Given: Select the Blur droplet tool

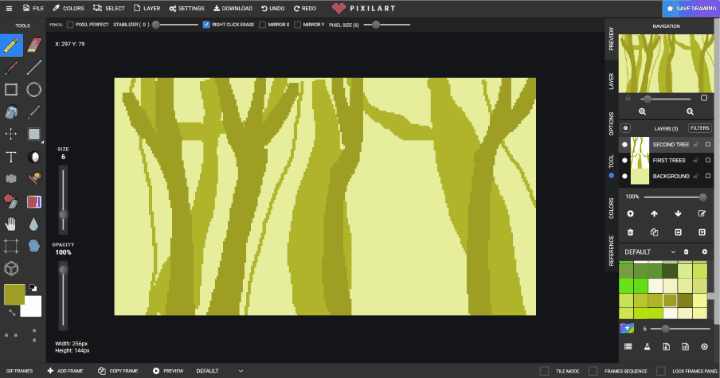Looking at the screenshot, I should 34,224.
